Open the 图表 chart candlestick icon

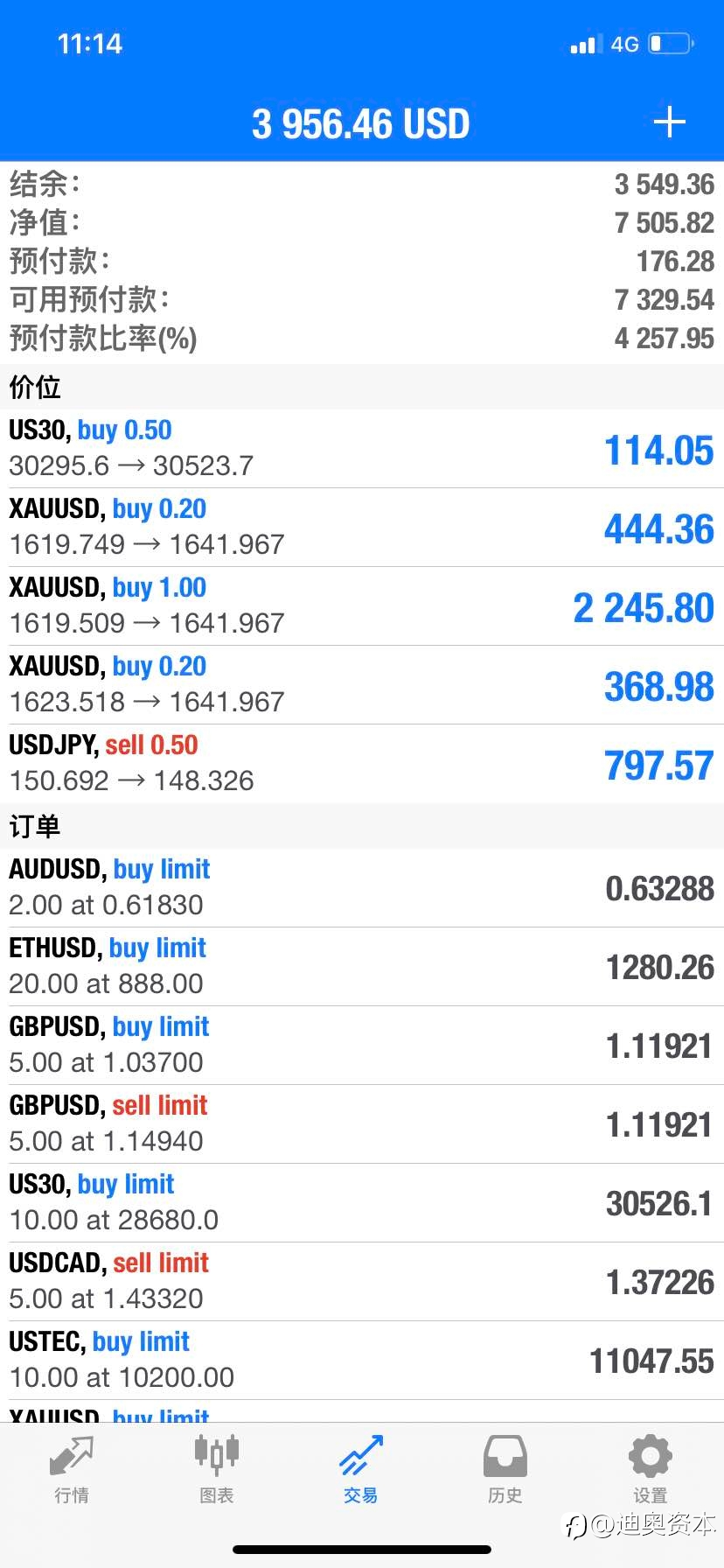click(x=217, y=1455)
